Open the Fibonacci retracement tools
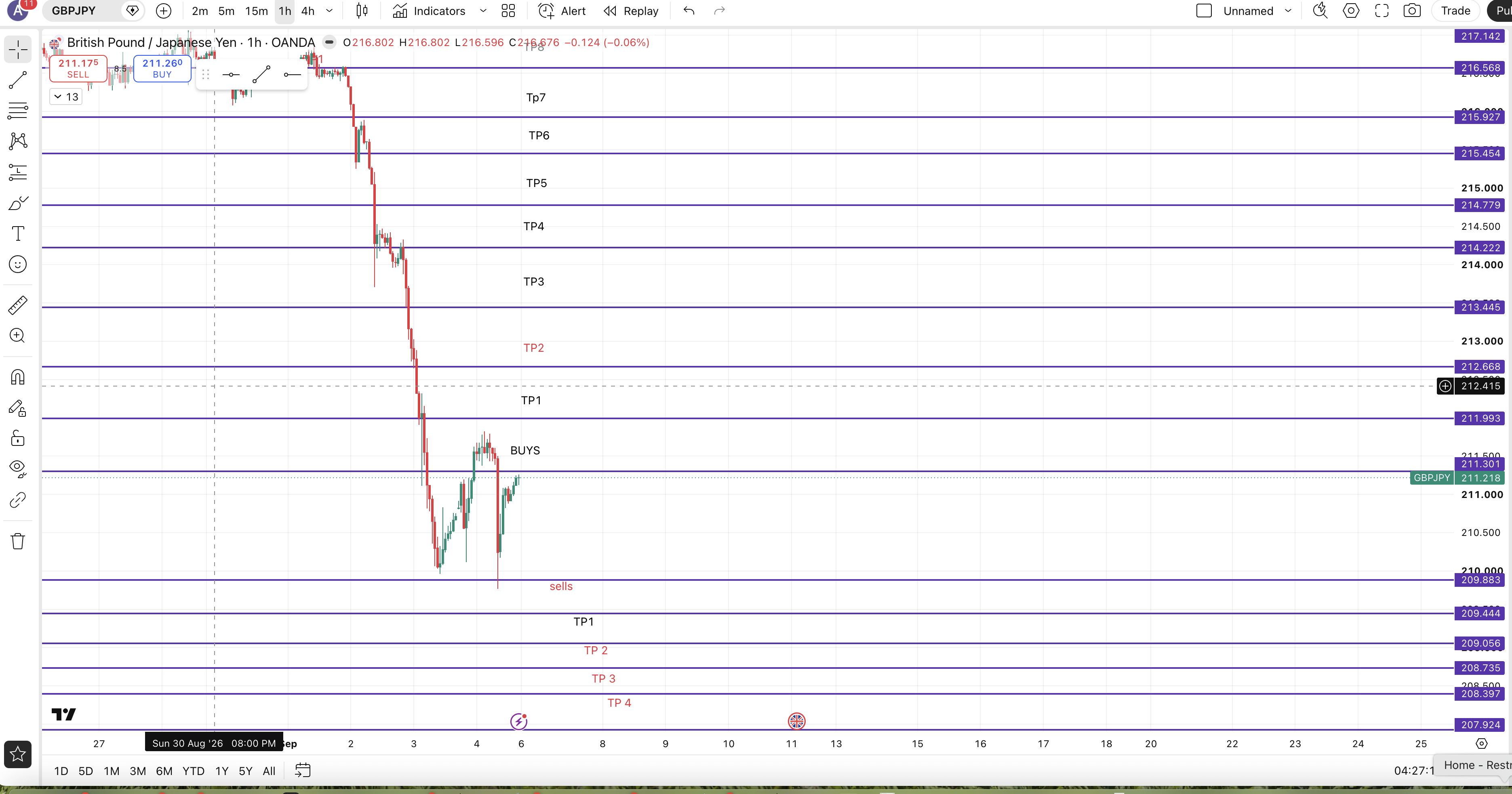The height and width of the screenshot is (794, 1512). tap(18, 110)
